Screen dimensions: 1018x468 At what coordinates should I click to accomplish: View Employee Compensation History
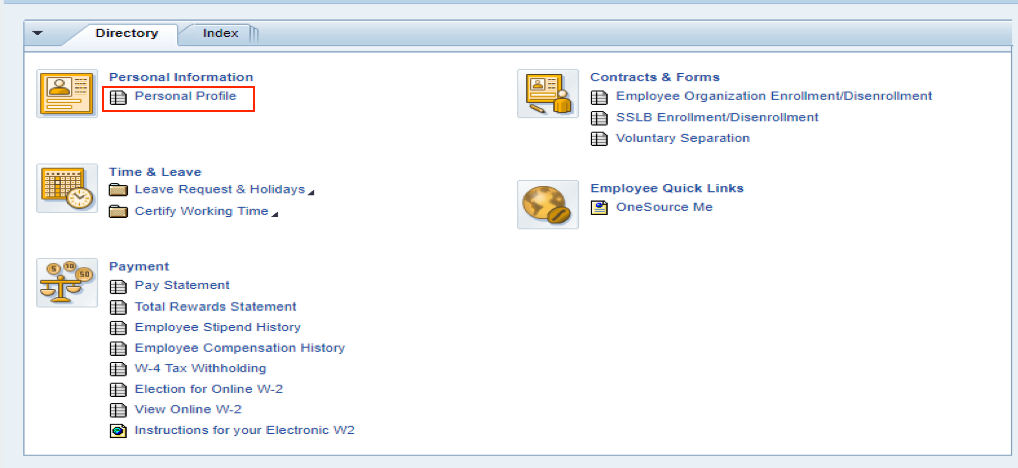pyautogui.click(x=239, y=348)
